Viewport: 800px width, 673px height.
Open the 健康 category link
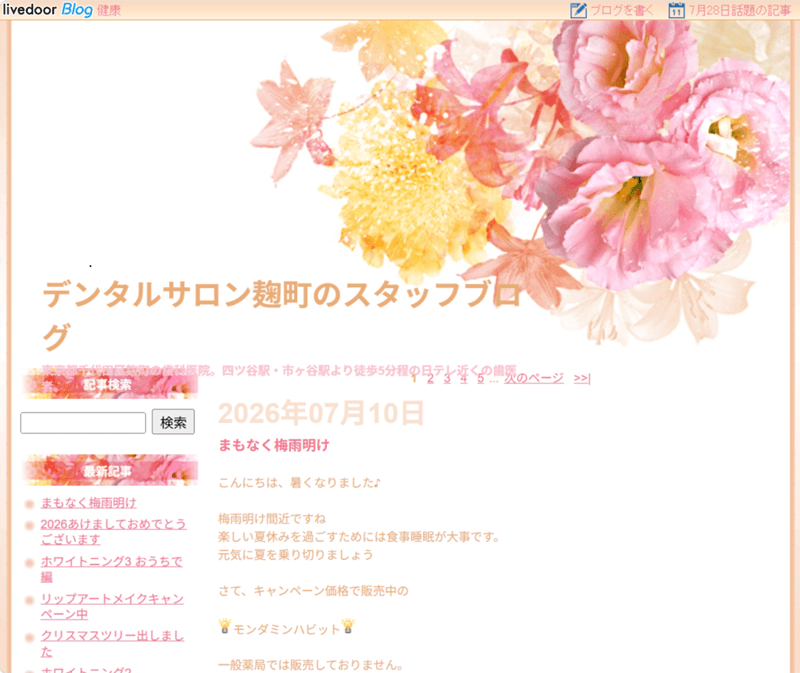click(109, 11)
